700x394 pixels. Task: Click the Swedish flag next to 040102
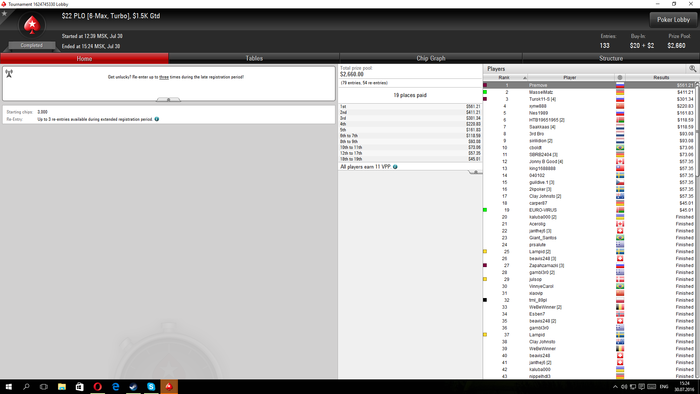click(x=620, y=175)
